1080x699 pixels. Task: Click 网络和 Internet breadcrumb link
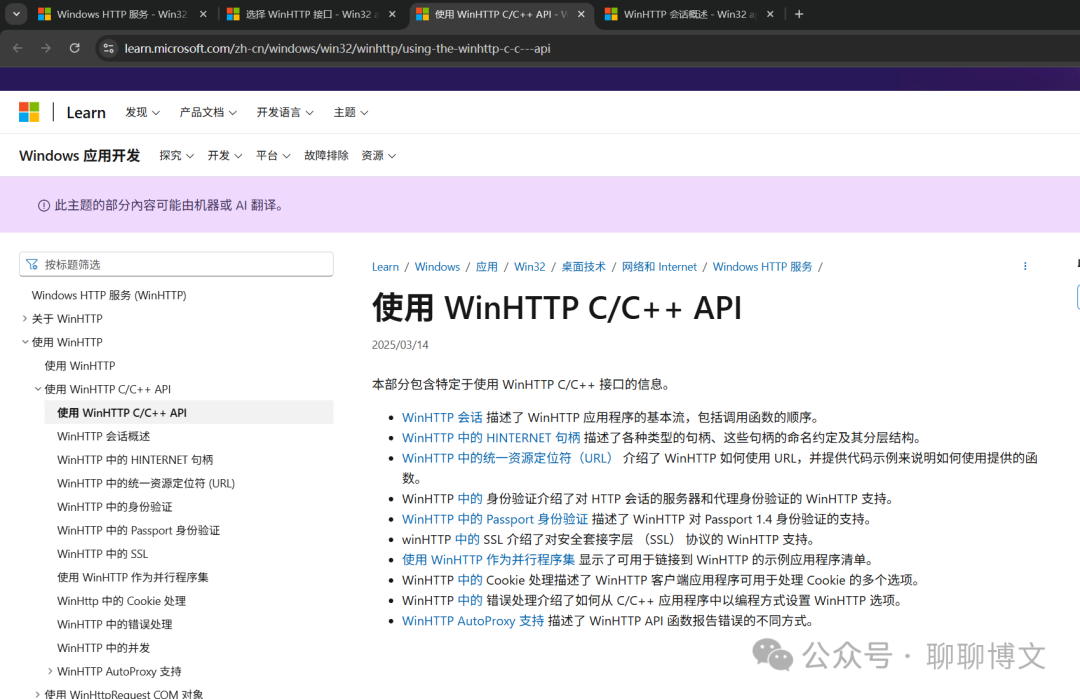point(659,267)
